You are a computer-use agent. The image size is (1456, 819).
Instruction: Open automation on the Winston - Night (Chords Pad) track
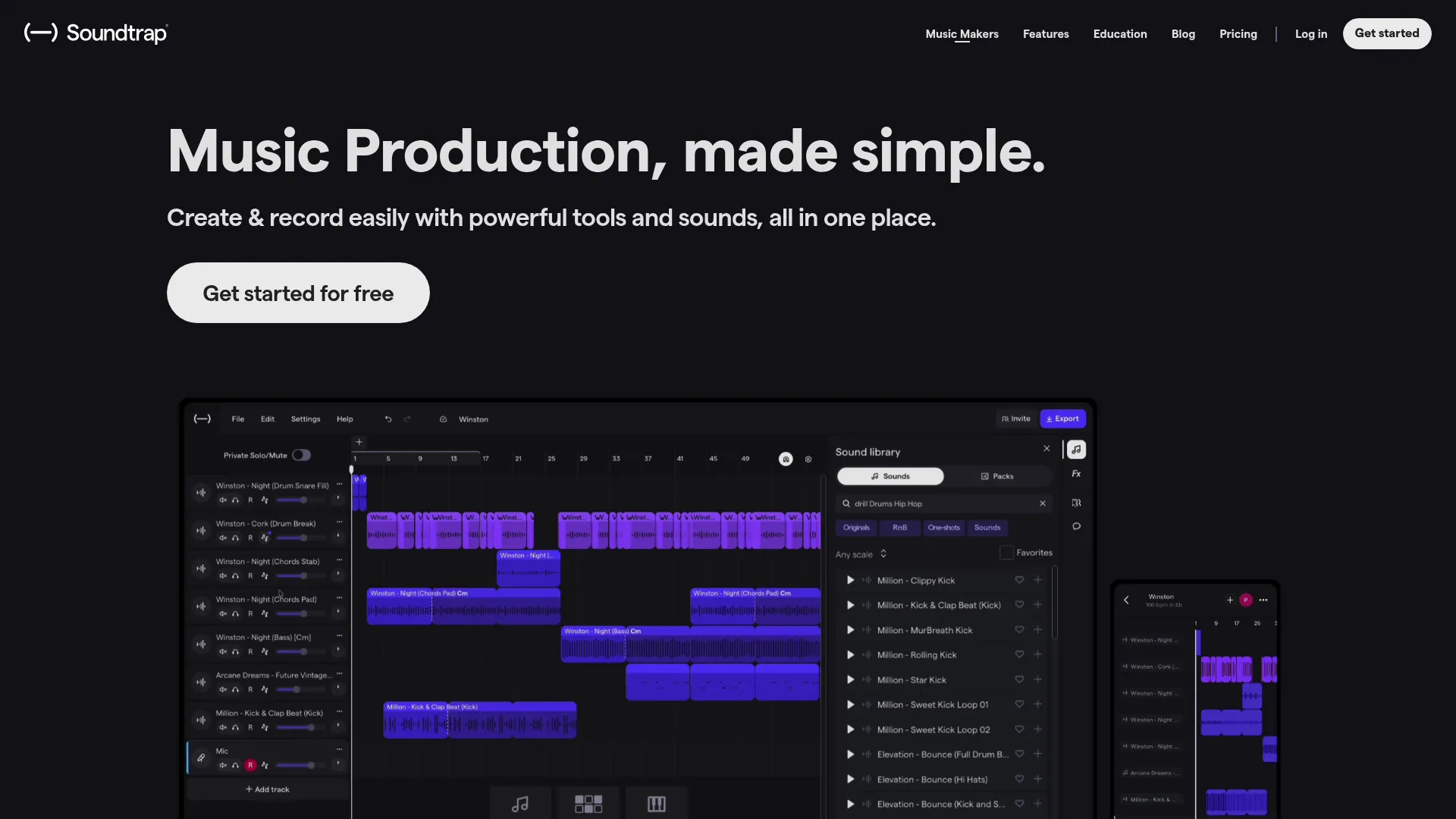point(265,613)
